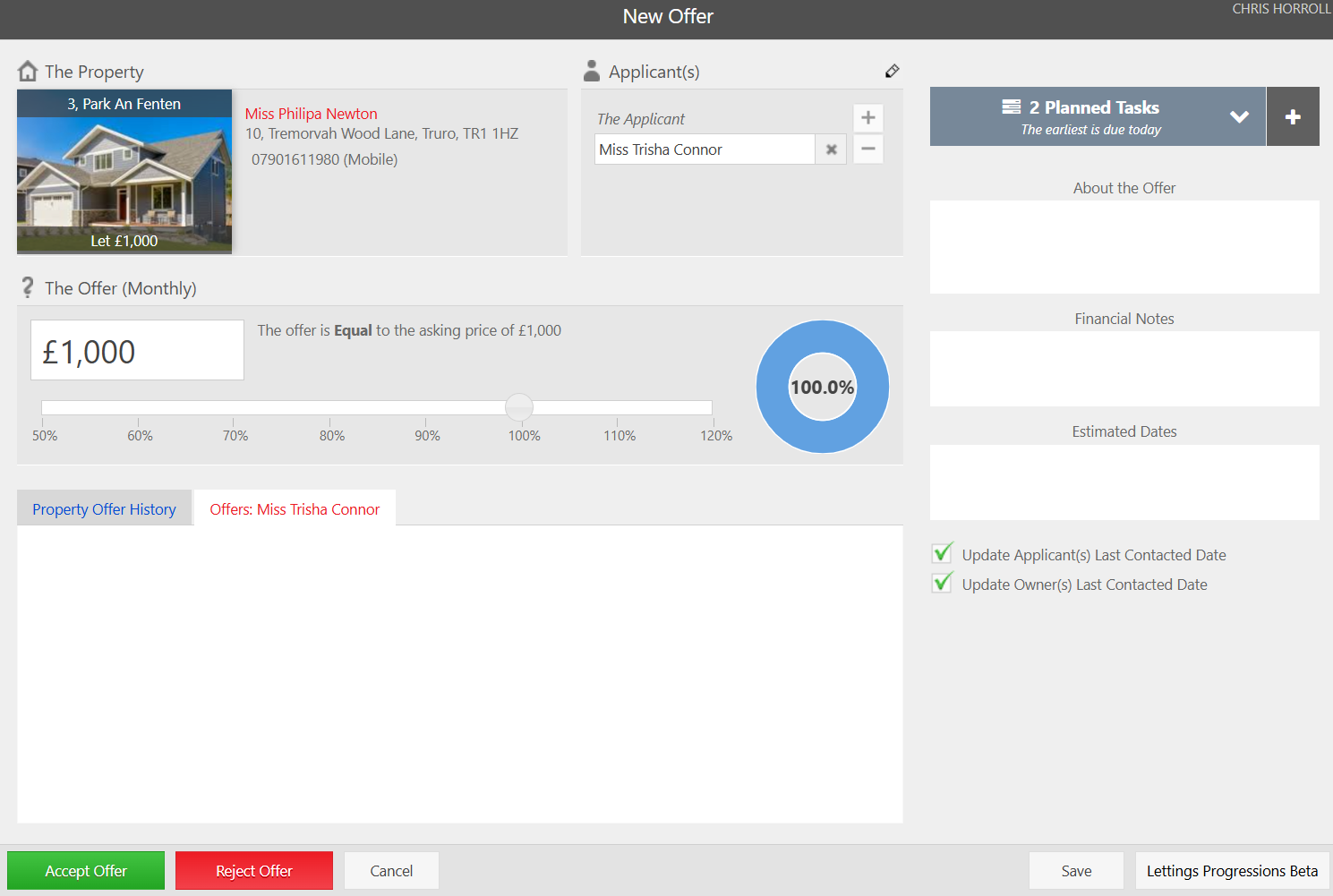Click the Let £1,000 label on photo
Viewport: 1333px width, 896px height.
pyautogui.click(x=124, y=241)
